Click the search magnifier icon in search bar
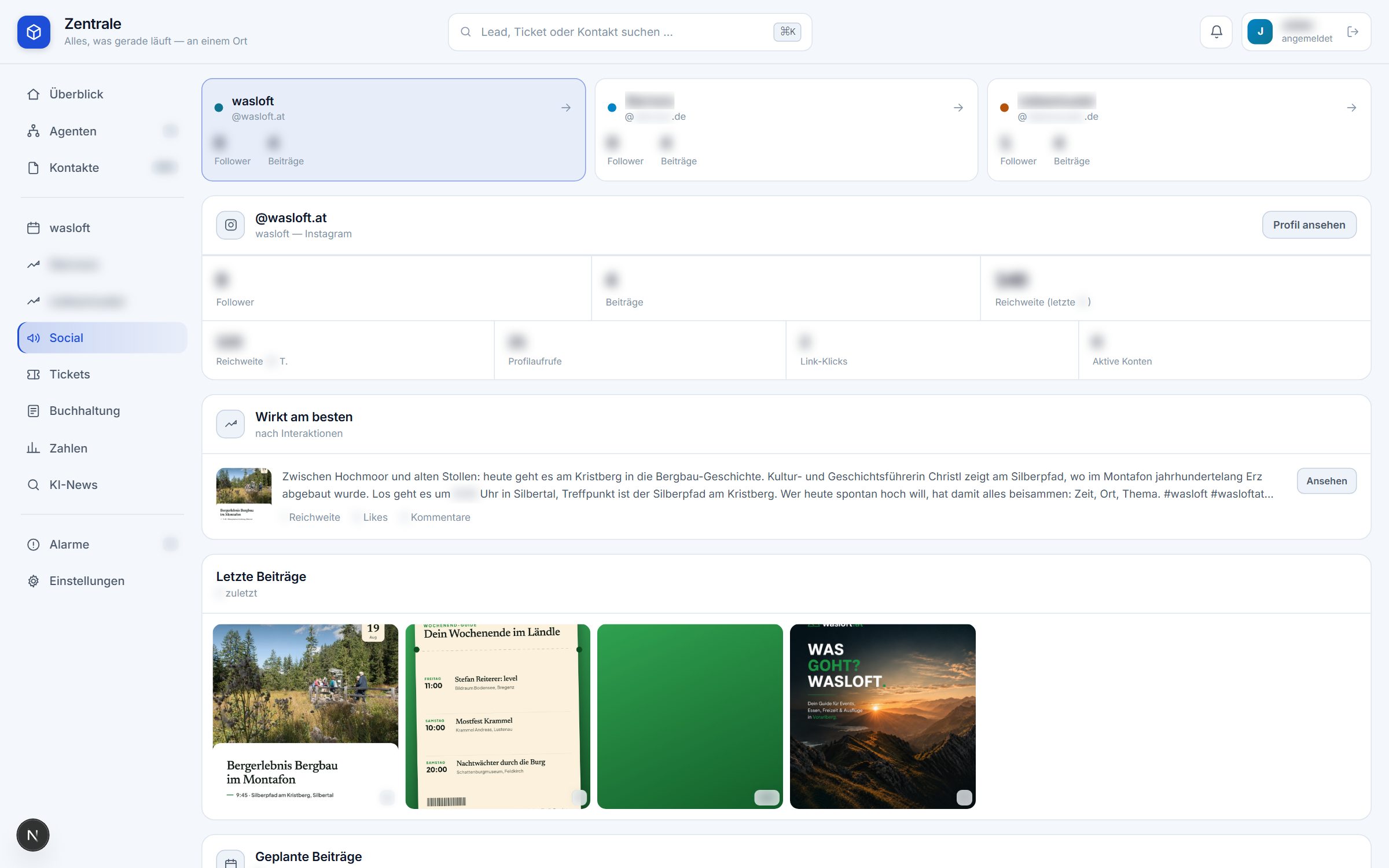Image resolution: width=1389 pixels, height=868 pixels. click(465, 32)
